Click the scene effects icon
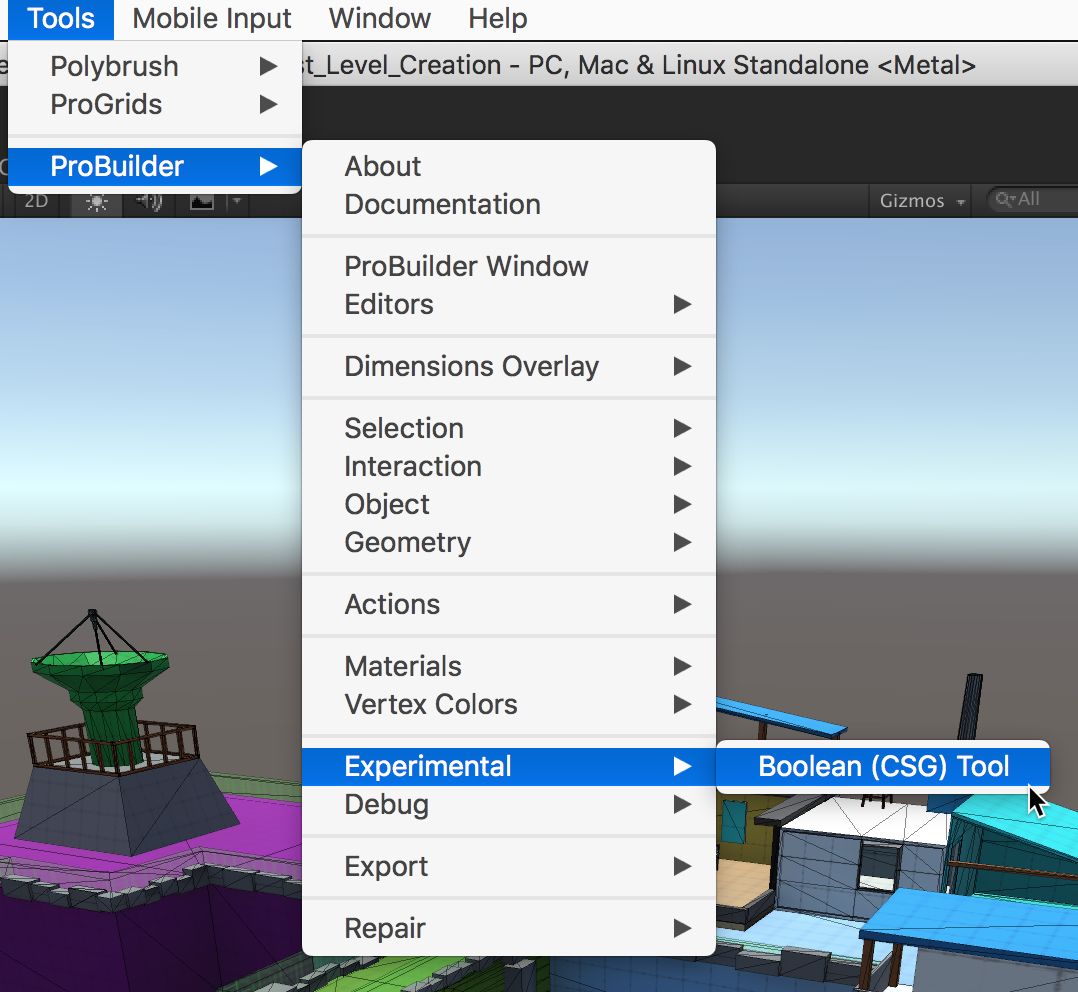 (202, 201)
